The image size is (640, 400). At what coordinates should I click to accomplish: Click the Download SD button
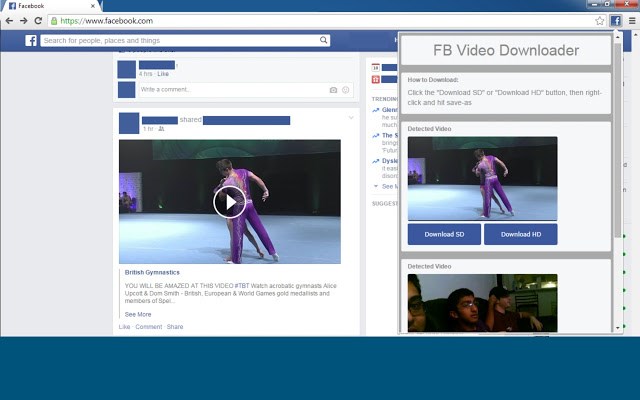coord(444,234)
